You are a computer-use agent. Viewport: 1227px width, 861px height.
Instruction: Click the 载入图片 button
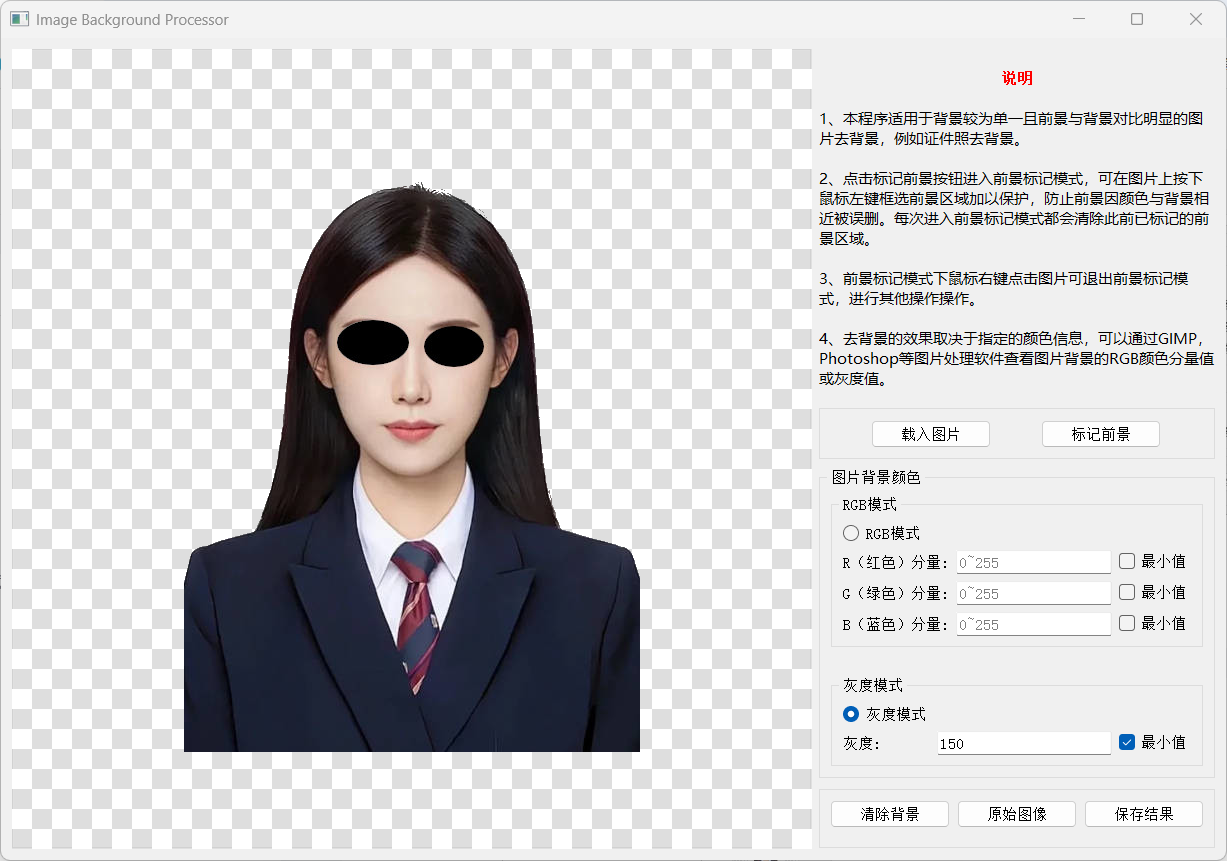[x=930, y=434]
